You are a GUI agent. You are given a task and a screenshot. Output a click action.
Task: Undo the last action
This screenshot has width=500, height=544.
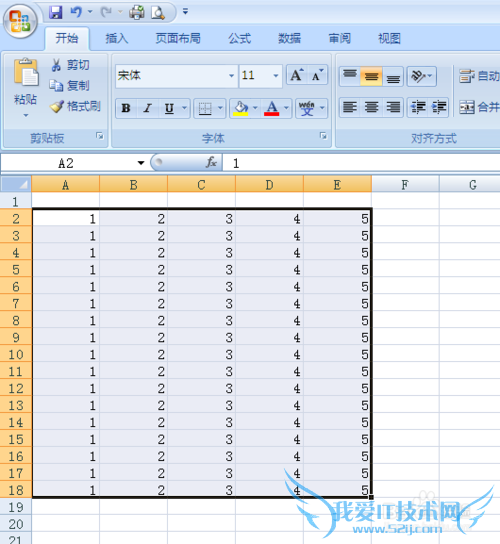76,12
